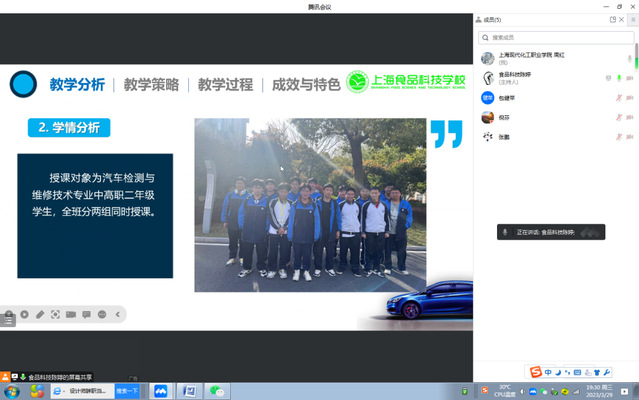Open the more options ellipsis in toolbar
The height and width of the screenshot is (400, 639).
[102, 314]
